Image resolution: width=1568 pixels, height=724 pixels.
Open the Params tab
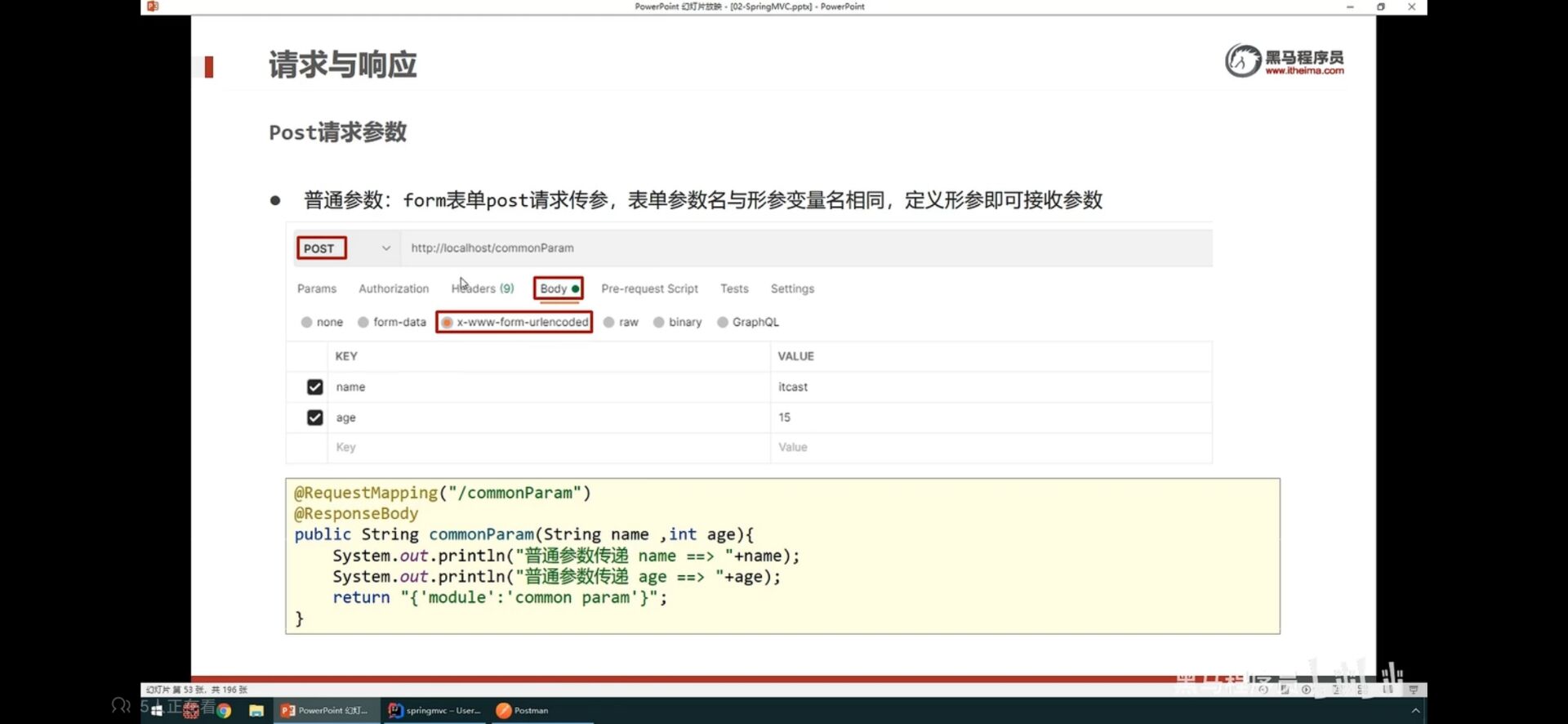pos(317,288)
